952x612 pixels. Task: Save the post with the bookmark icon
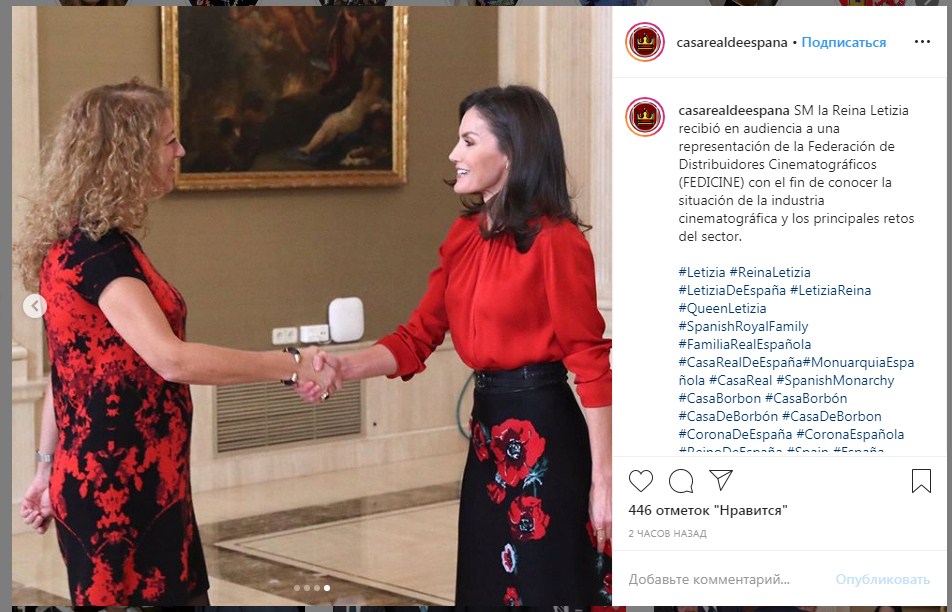pos(921,481)
